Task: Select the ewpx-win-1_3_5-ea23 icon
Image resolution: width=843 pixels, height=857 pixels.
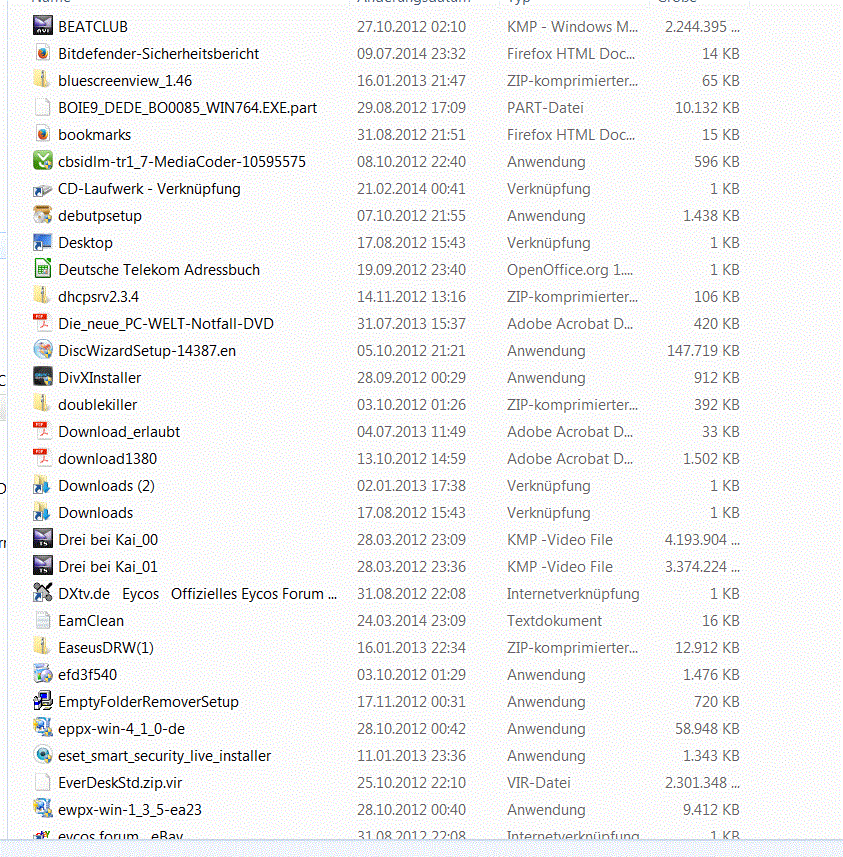Action: pyautogui.click(x=43, y=809)
